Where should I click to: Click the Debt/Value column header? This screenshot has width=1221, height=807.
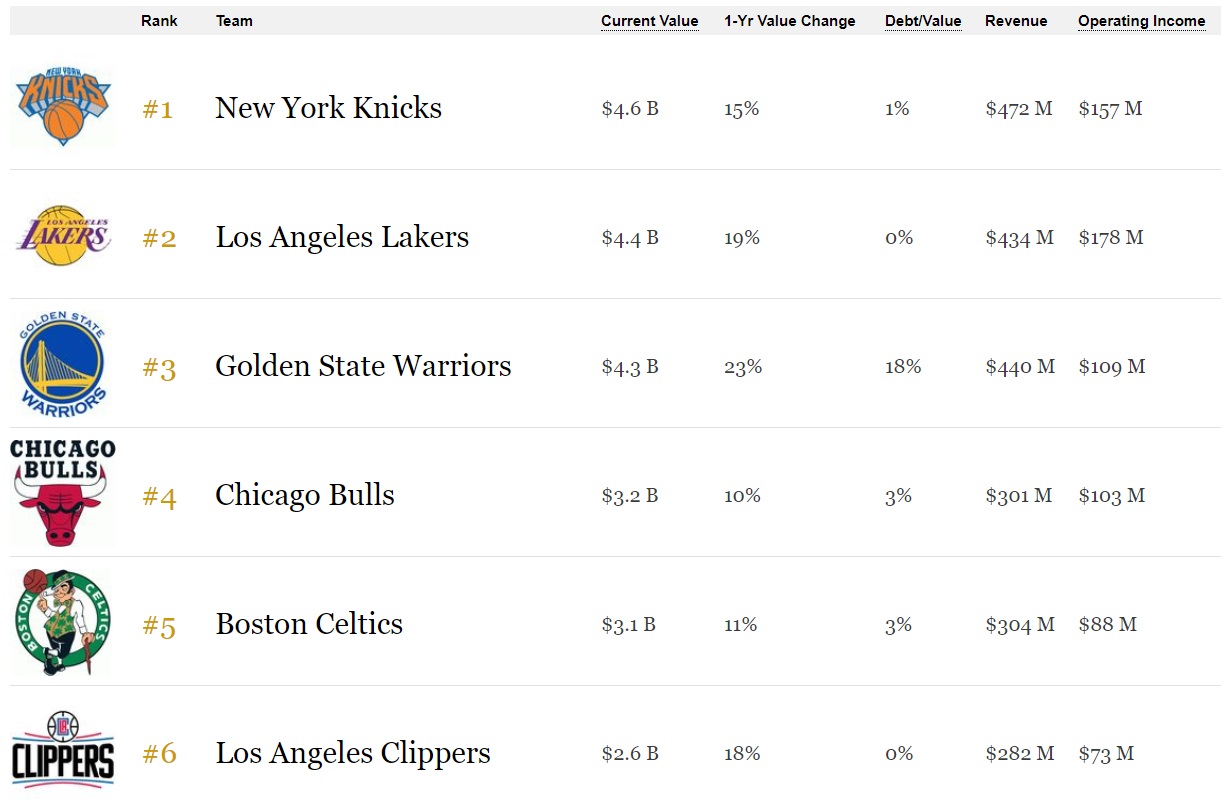coord(922,21)
